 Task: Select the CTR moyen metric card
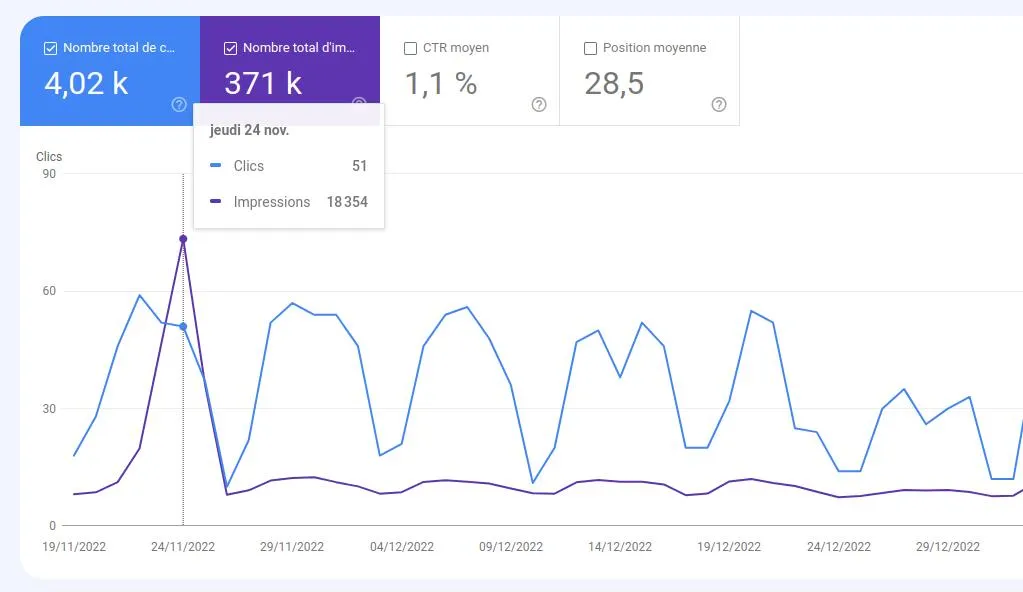(x=470, y=70)
